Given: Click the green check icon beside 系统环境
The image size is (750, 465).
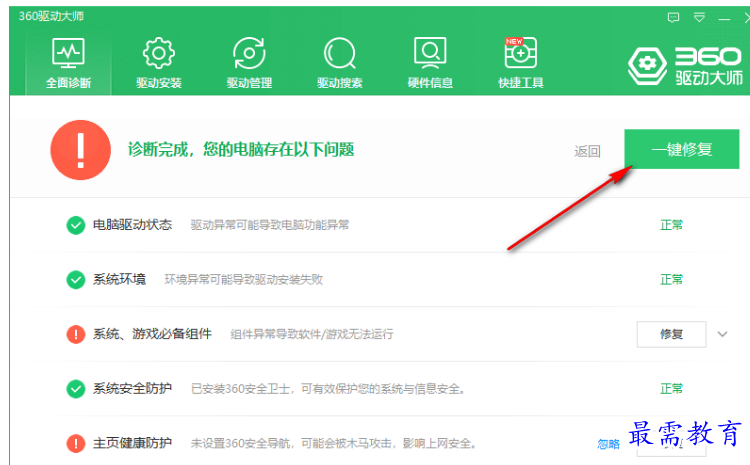Looking at the screenshot, I should 76,279.
